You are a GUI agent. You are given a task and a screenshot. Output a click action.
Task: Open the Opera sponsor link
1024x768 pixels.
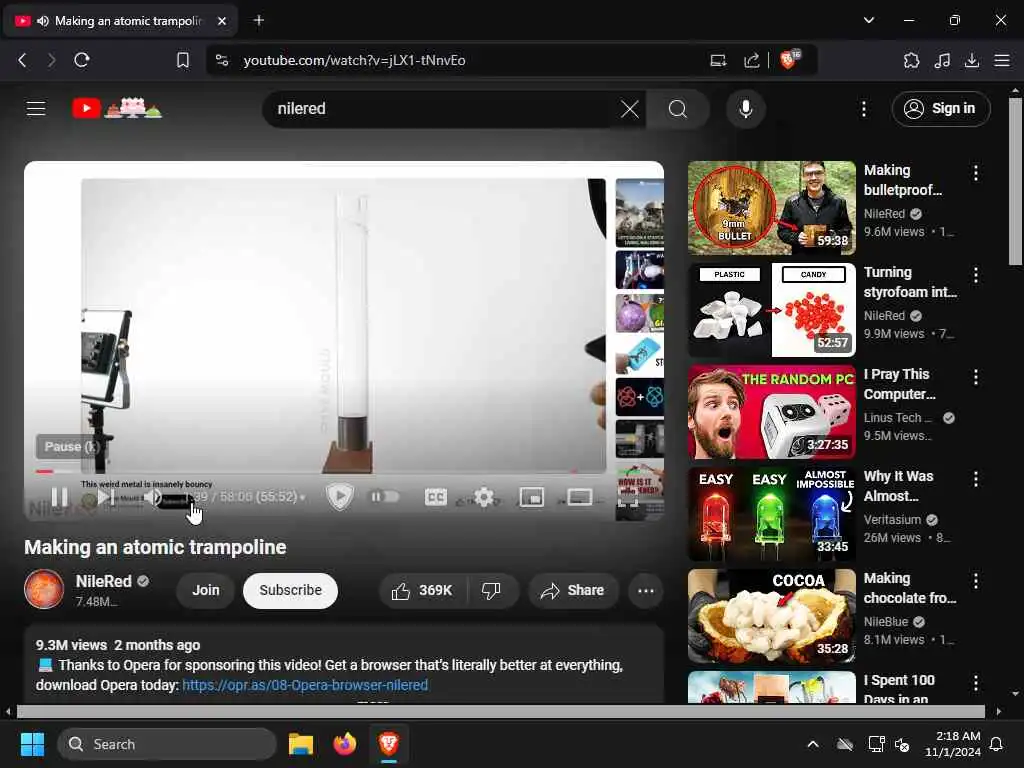[305, 685]
